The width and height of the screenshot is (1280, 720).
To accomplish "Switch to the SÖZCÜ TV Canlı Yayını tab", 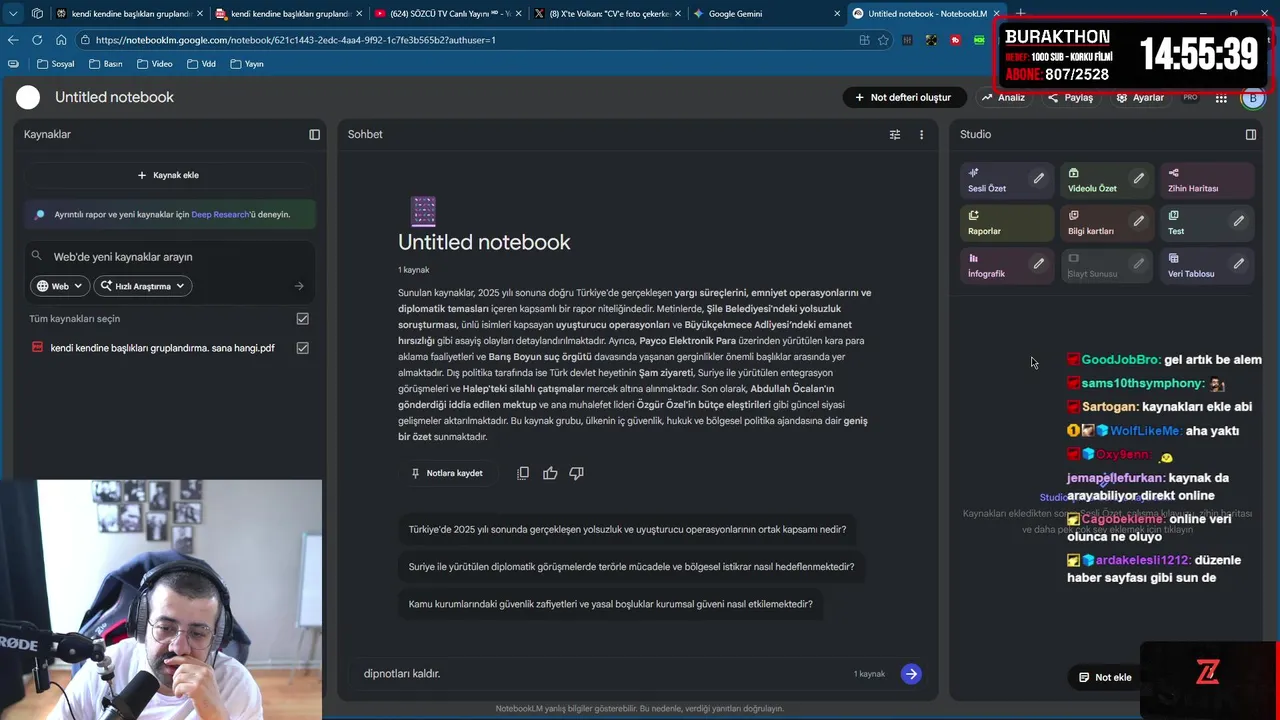I will 447,14.
